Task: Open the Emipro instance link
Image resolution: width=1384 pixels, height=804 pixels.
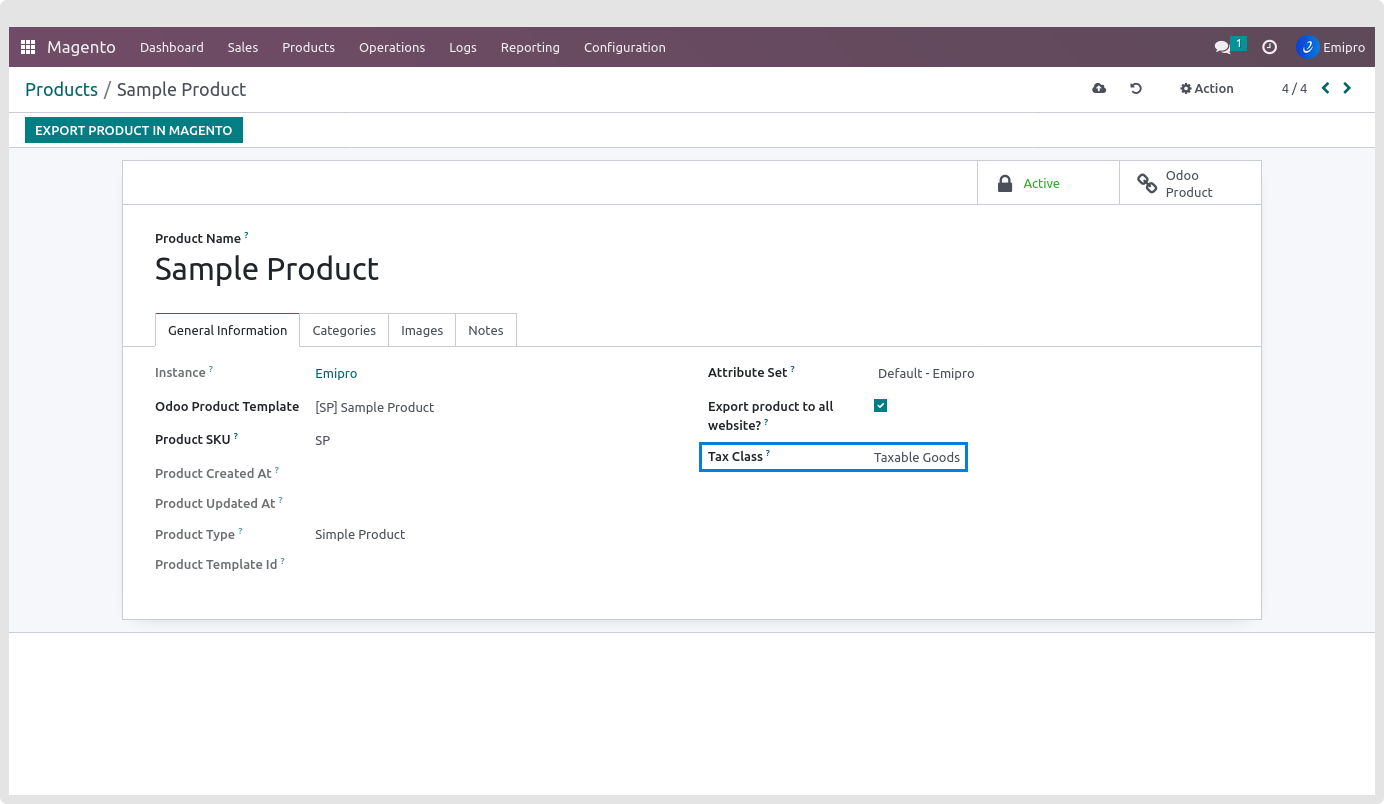Action: pyautogui.click(x=336, y=373)
